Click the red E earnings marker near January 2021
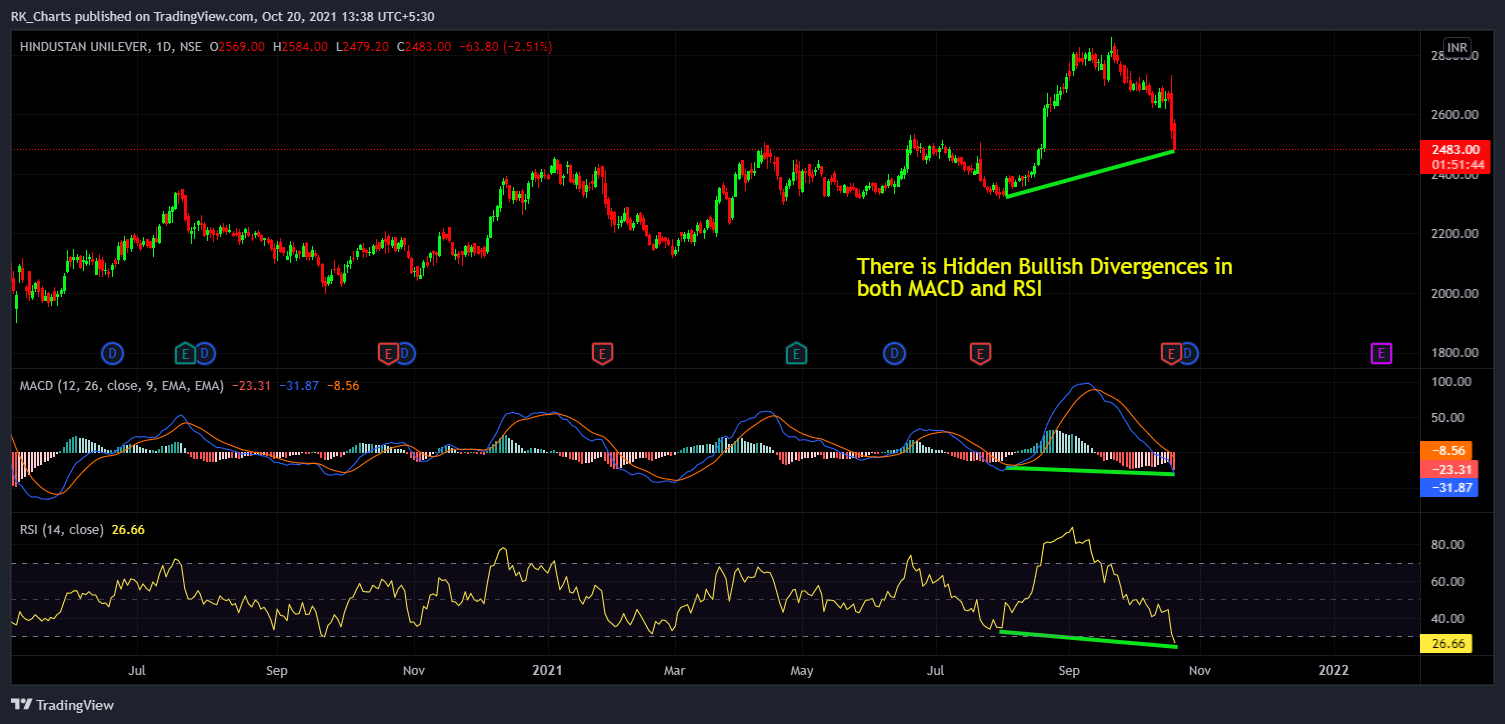This screenshot has width=1505, height=724. [x=601, y=352]
